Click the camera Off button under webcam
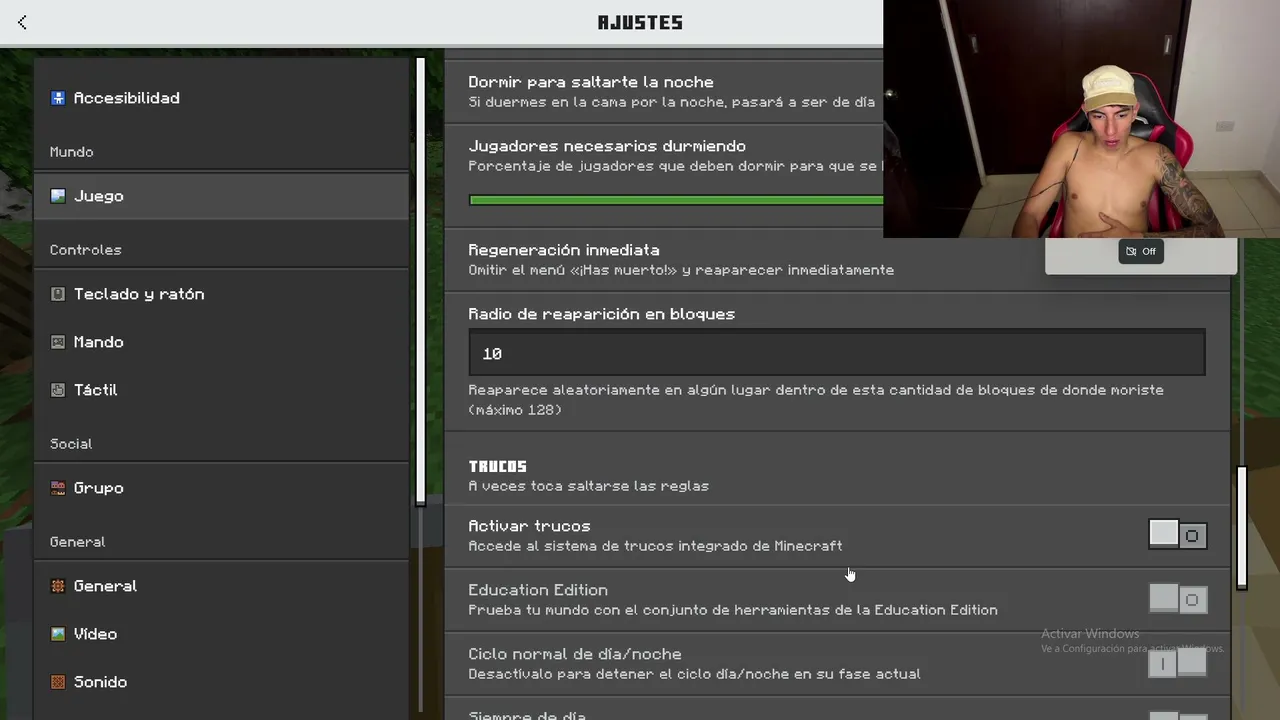The image size is (1280, 720). pos(1141,251)
